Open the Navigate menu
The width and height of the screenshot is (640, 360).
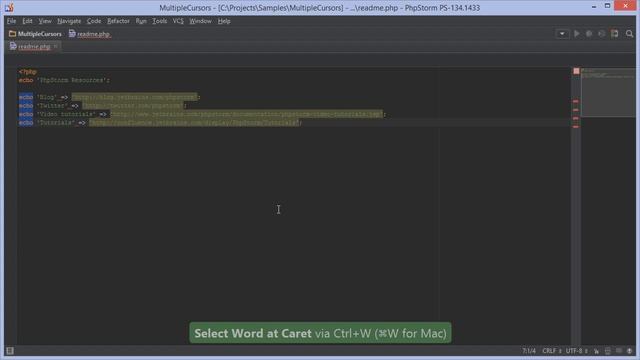pos(69,21)
